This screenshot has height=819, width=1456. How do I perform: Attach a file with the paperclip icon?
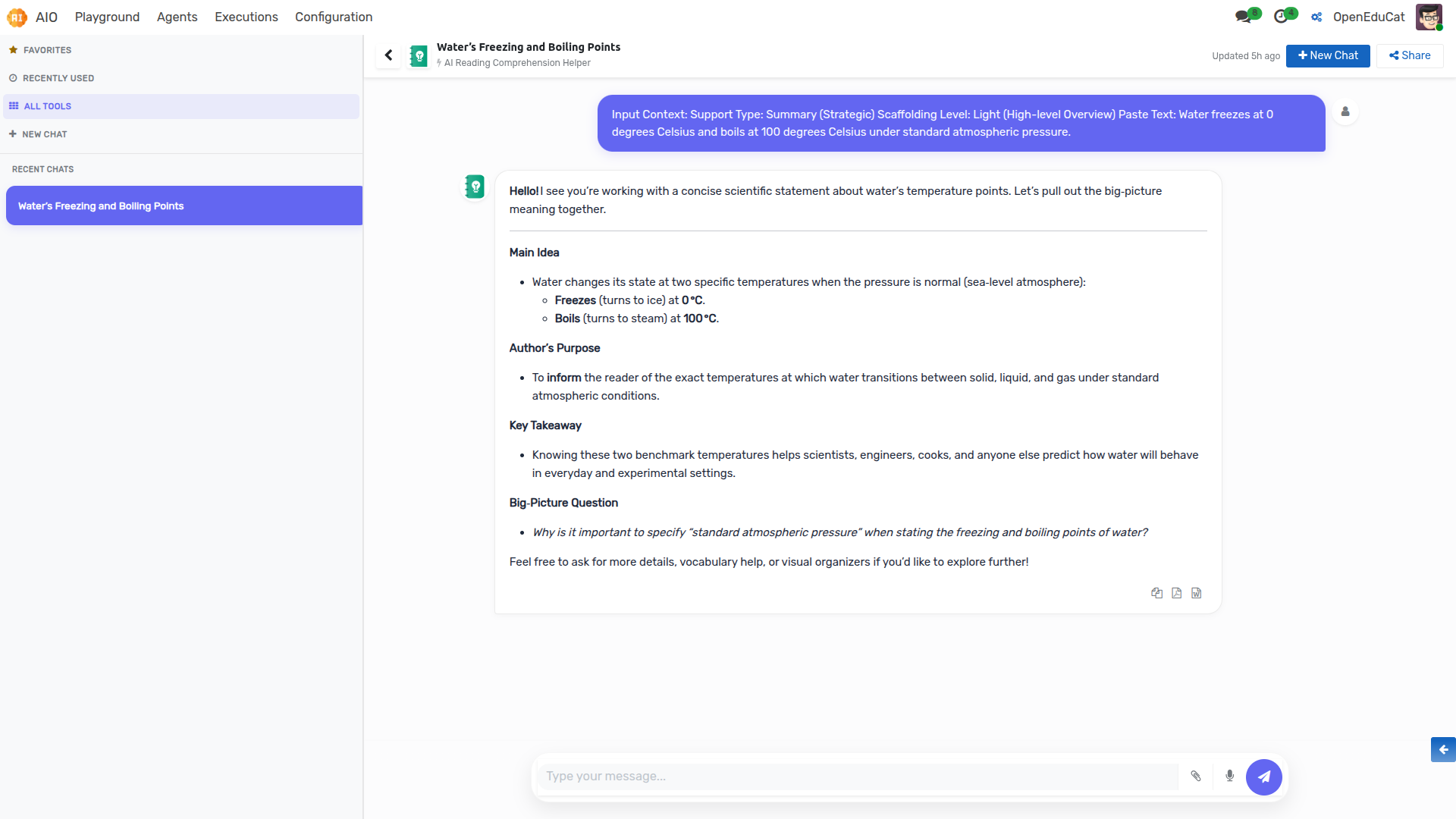(x=1196, y=776)
